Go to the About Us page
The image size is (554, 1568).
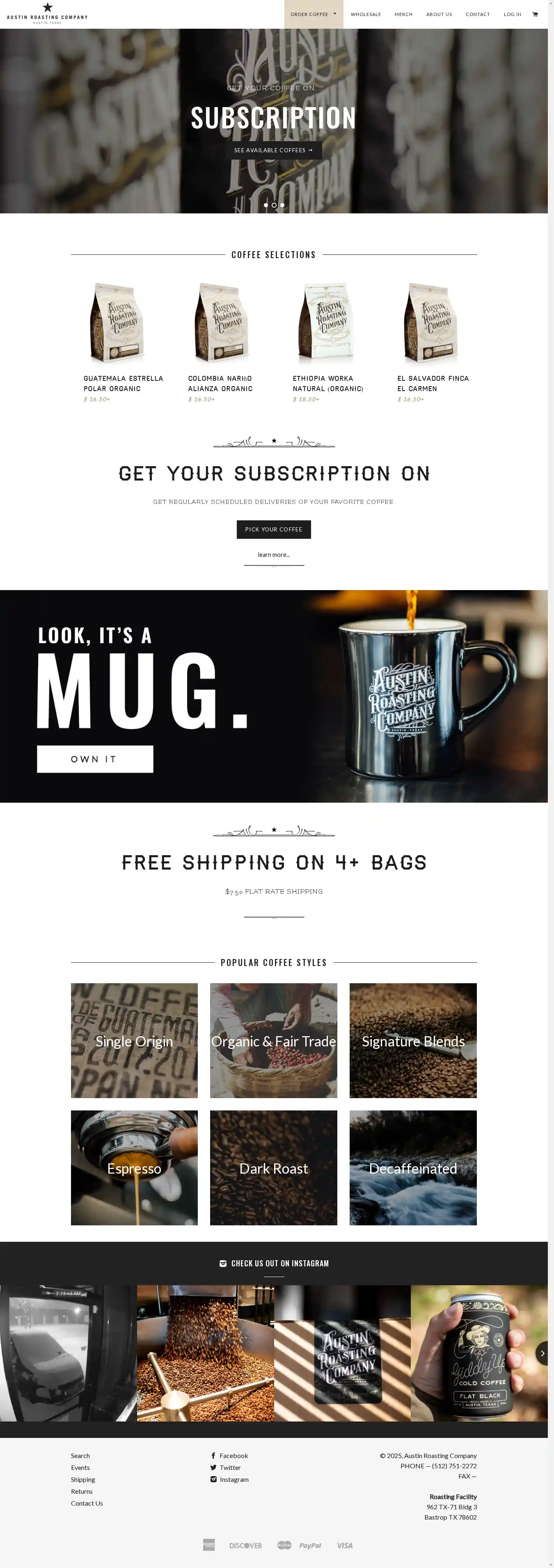(439, 14)
